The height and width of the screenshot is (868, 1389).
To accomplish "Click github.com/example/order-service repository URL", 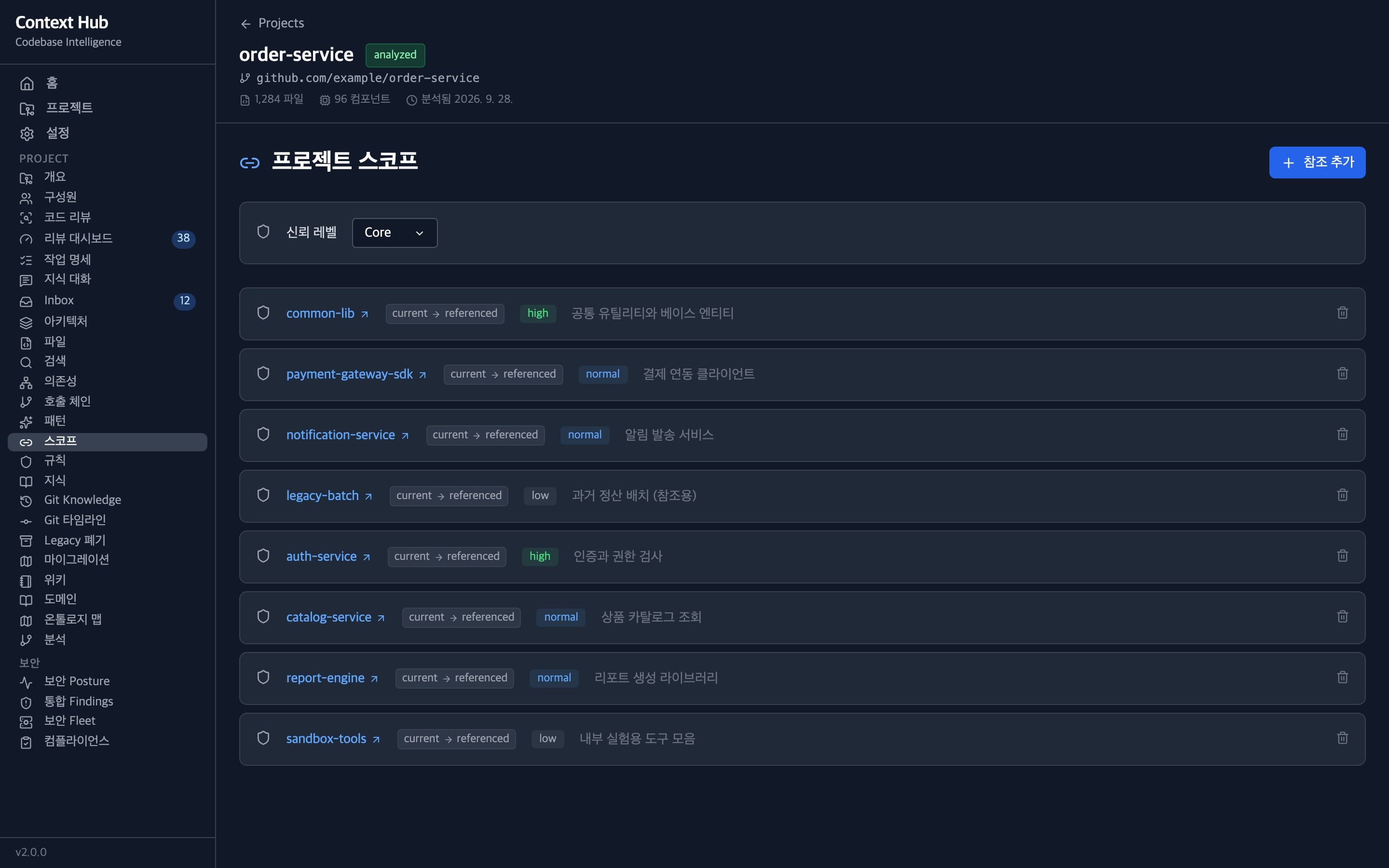I will tap(368, 78).
